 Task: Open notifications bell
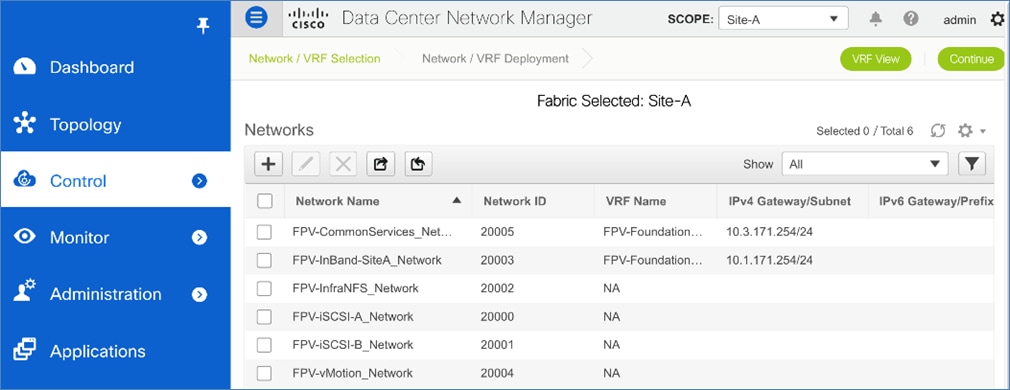875,19
